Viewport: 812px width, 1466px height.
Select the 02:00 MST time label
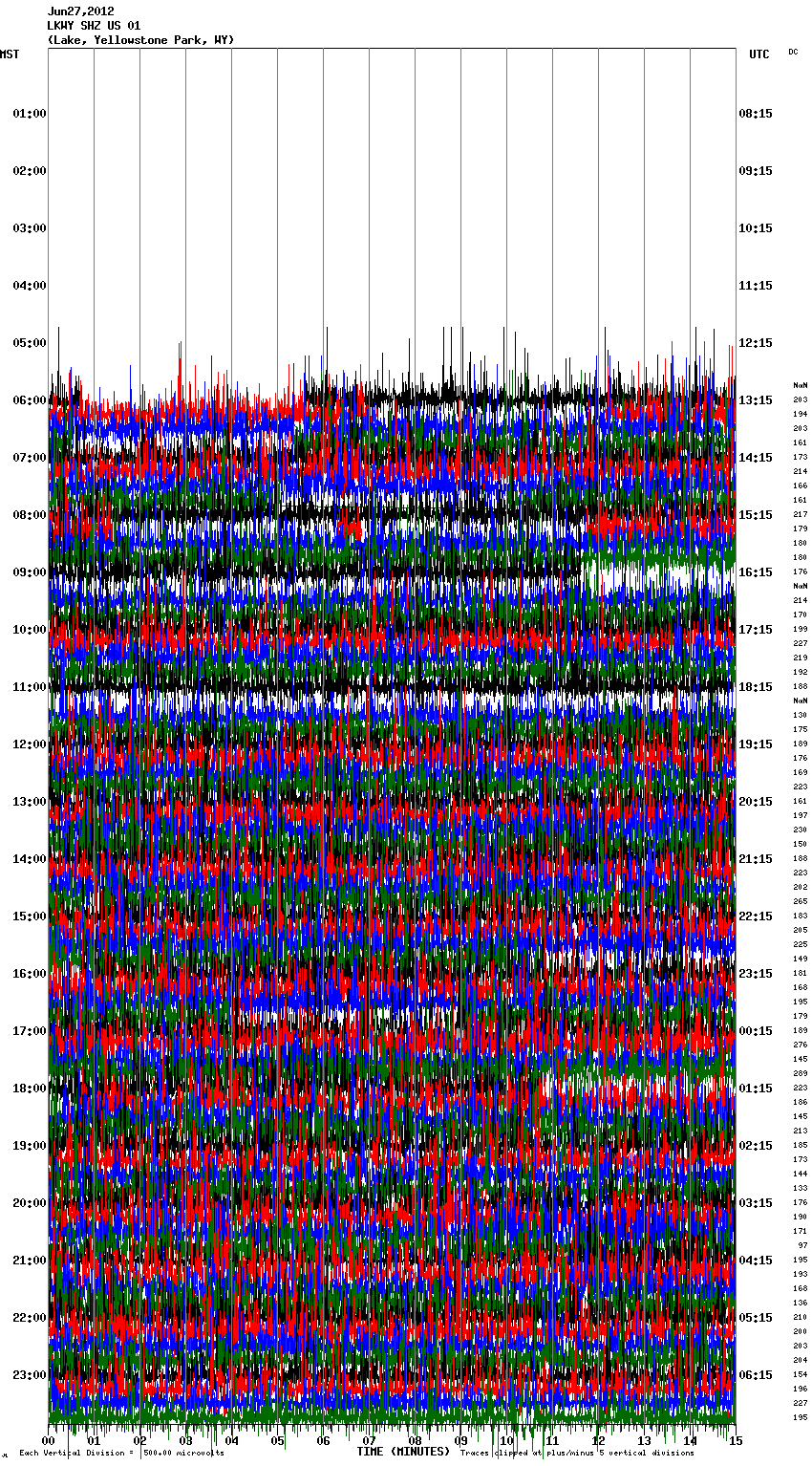click(x=30, y=171)
